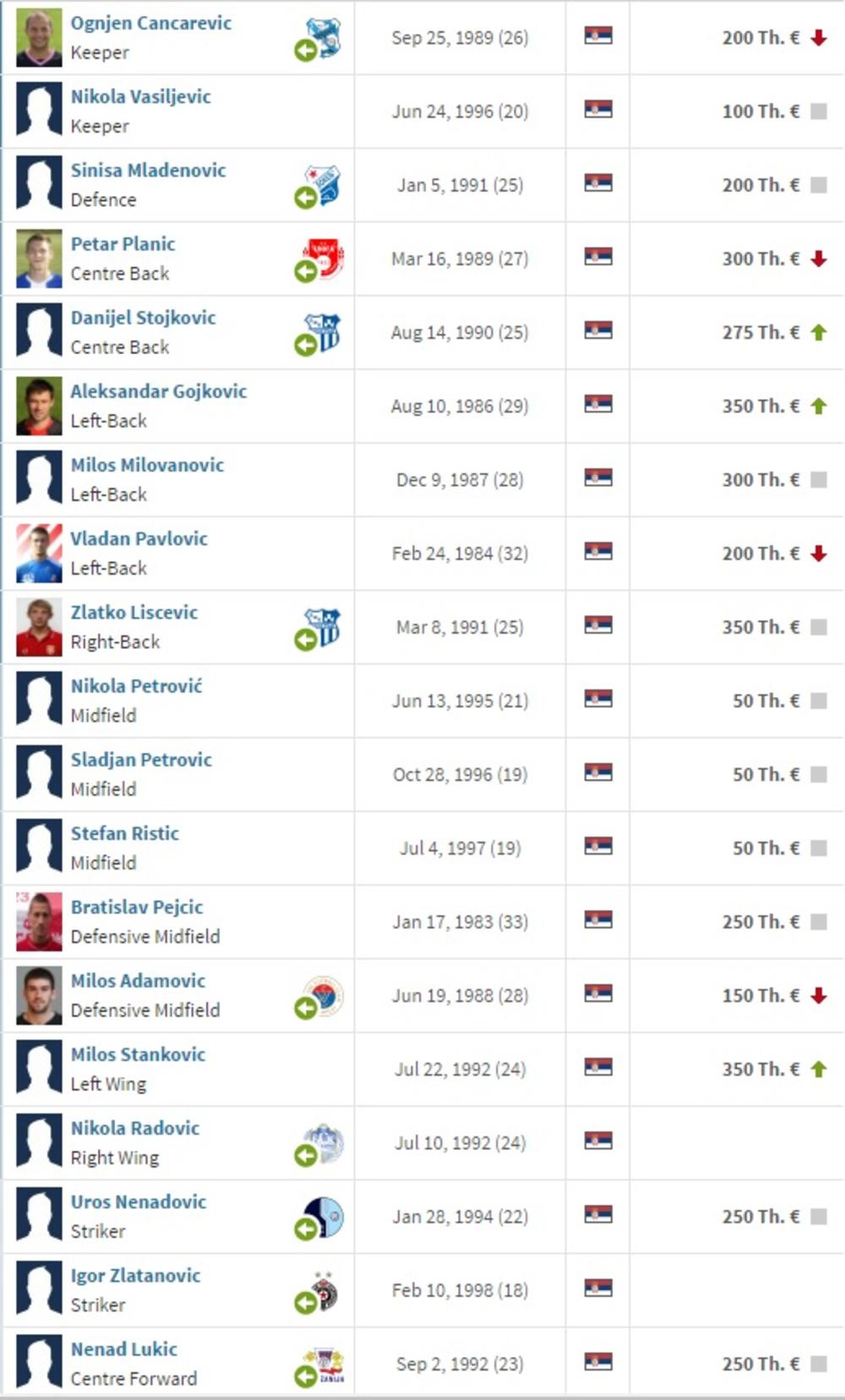
Task: Open the club crest beside Zlatko Liscevic
Action: (x=324, y=626)
